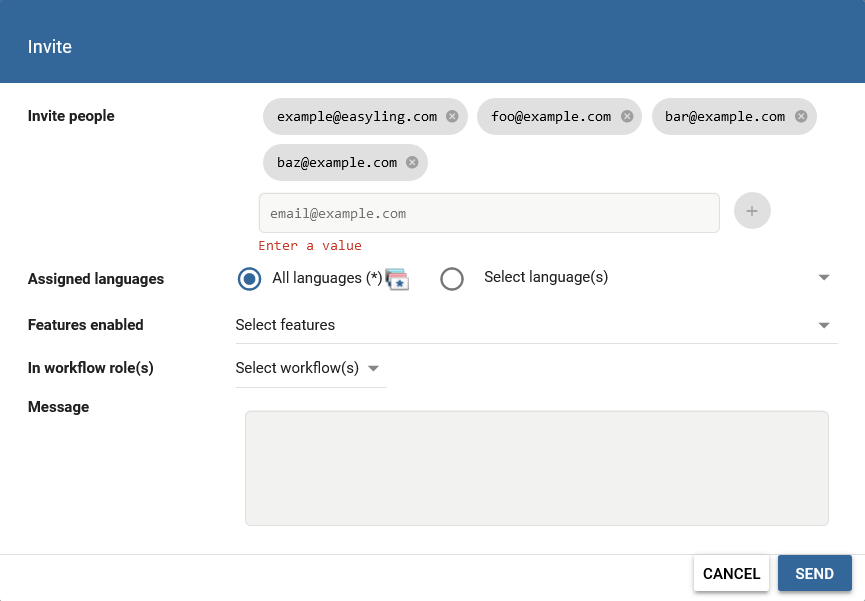The width and height of the screenshot is (865, 601).
Task: Click the email address input field
Action: [489, 213]
